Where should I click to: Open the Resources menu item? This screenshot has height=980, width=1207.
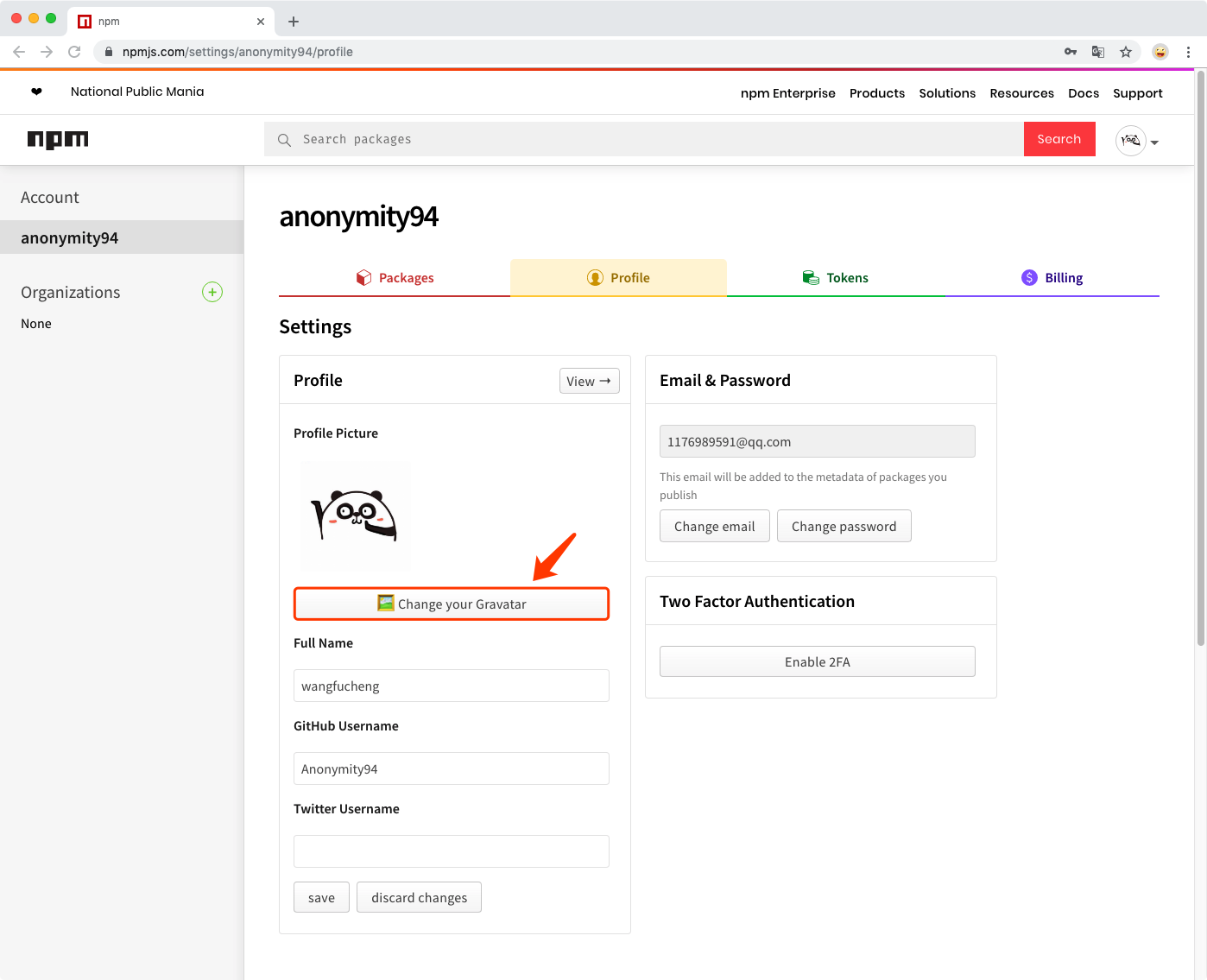click(x=1021, y=93)
